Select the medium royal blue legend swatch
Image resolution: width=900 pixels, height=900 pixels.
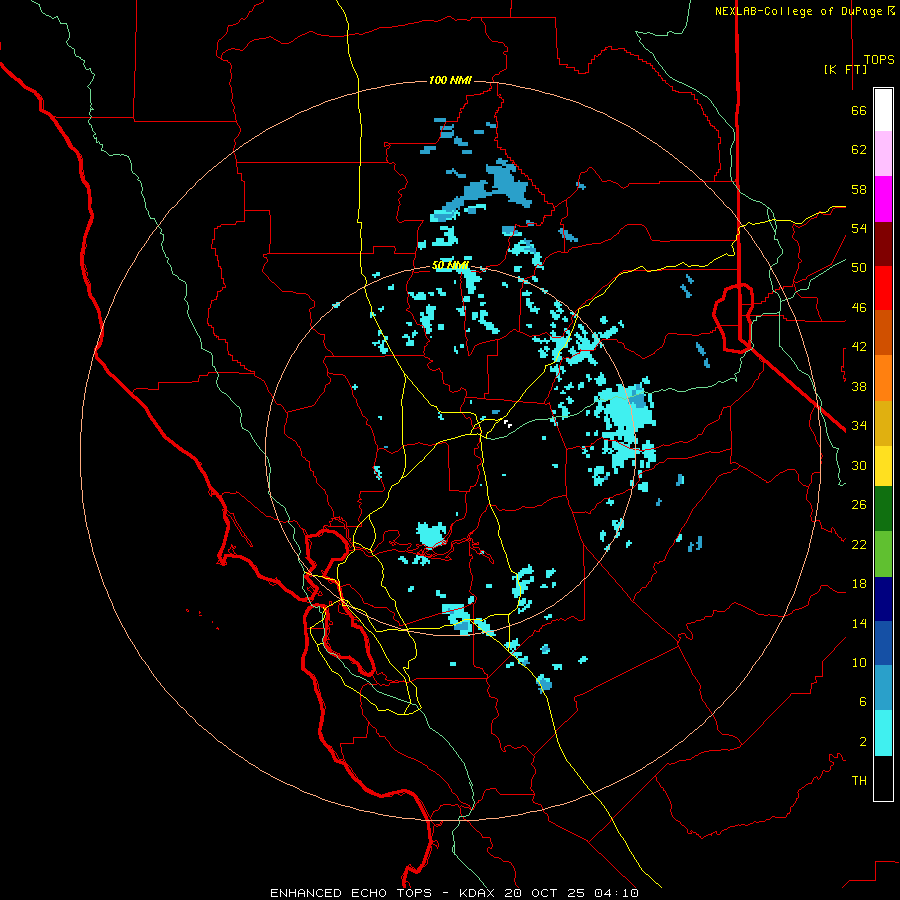883,643
